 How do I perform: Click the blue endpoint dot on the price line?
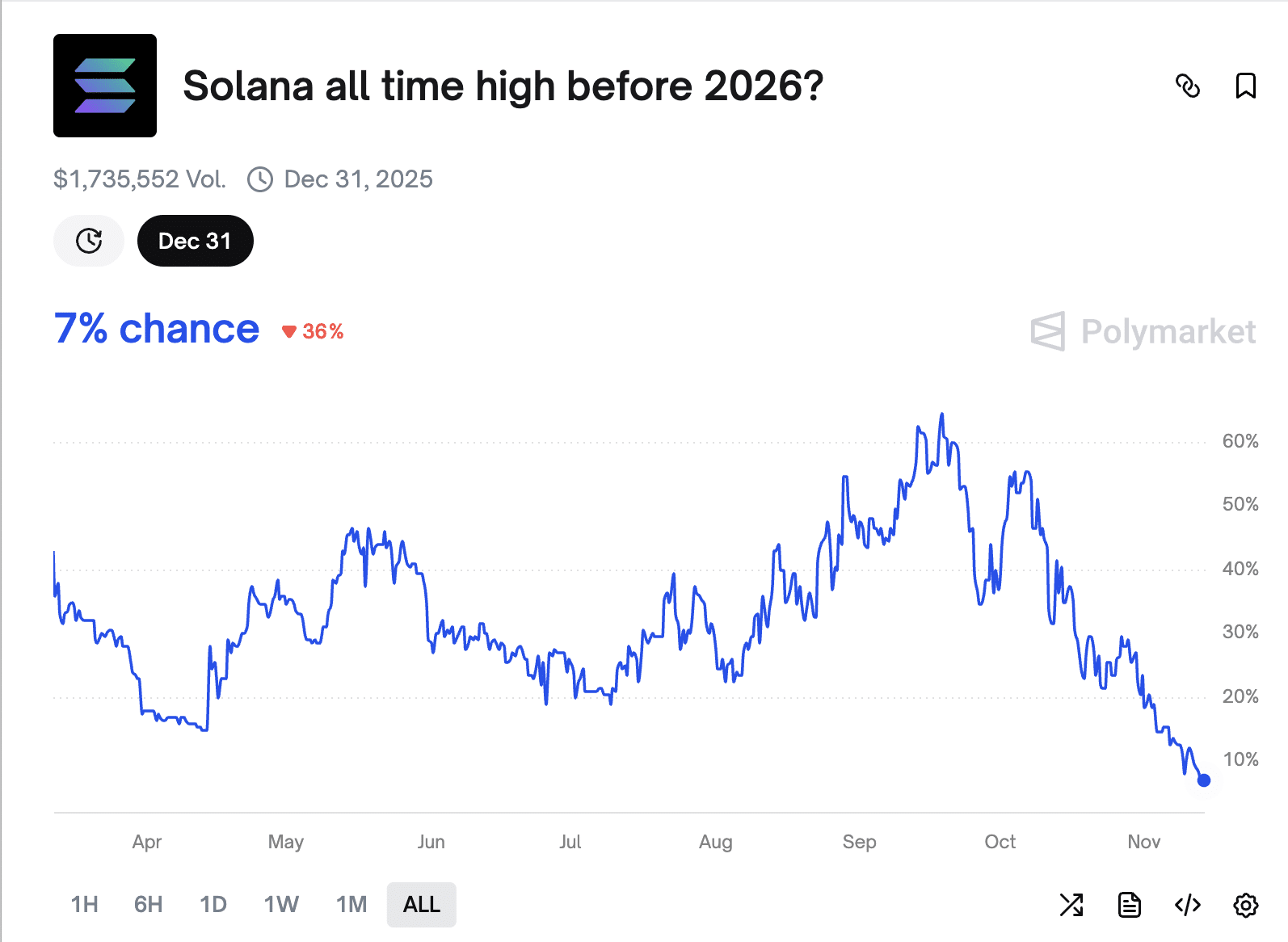1203,780
